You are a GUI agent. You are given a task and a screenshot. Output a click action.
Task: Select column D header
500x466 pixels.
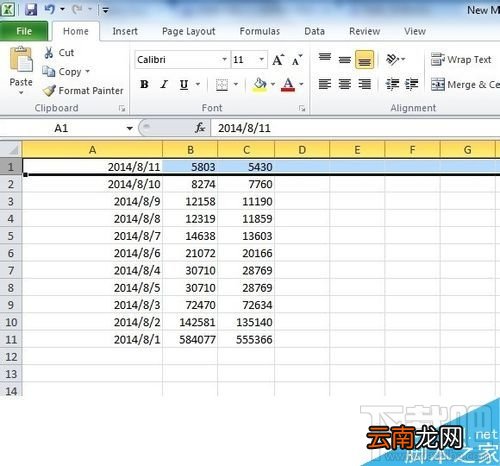pyautogui.click(x=302, y=150)
